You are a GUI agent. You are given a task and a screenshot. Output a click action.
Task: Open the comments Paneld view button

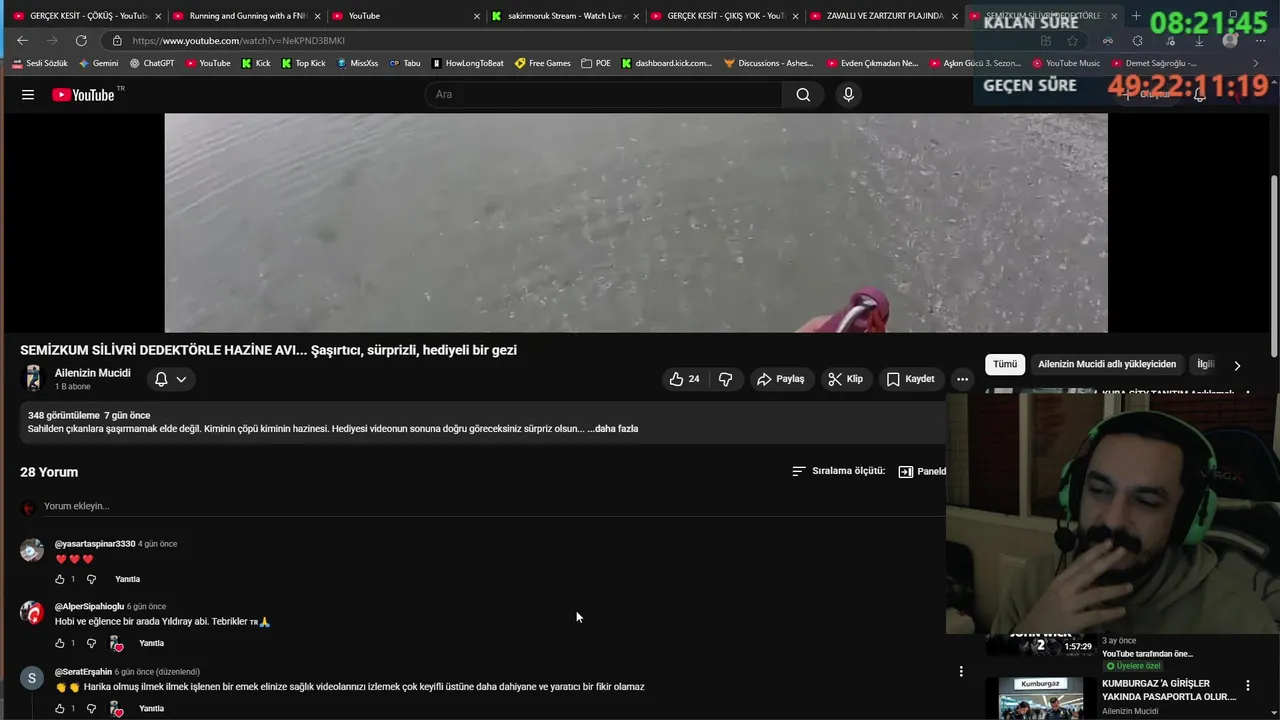[x=922, y=471]
